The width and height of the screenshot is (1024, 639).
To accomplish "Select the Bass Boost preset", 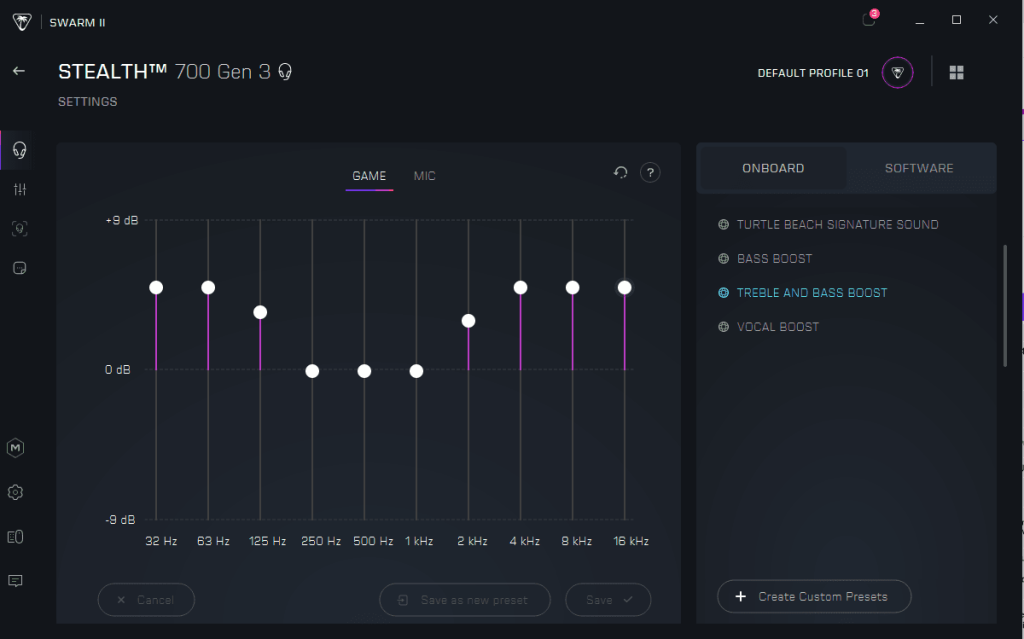I will click(x=774, y=259).
